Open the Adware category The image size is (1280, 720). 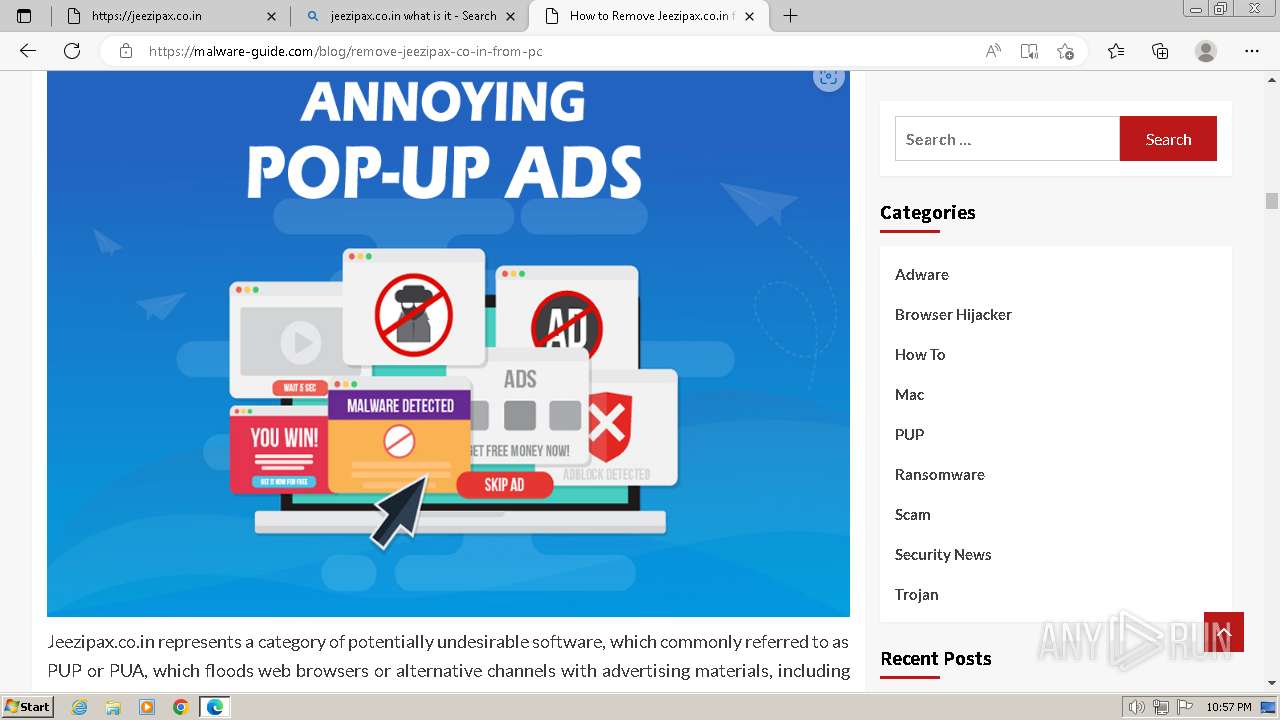[922, 274]
